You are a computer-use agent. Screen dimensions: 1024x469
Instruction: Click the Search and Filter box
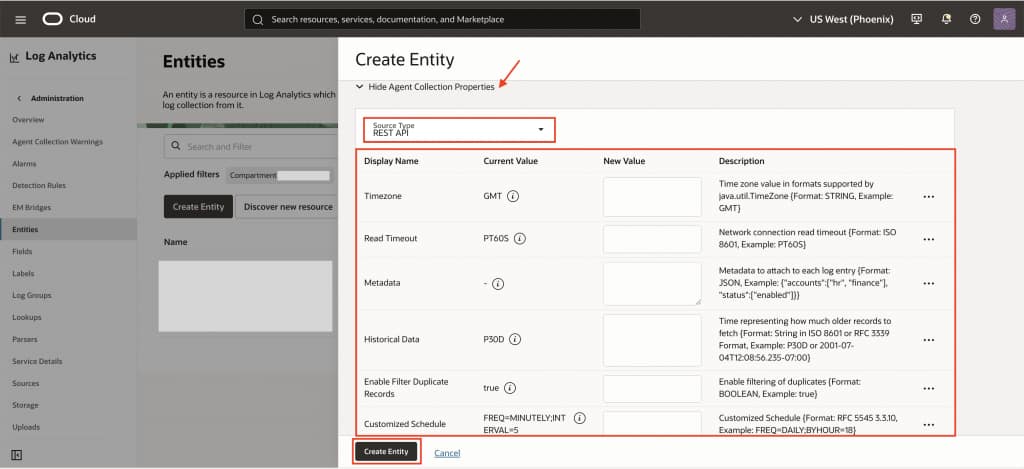251,146
